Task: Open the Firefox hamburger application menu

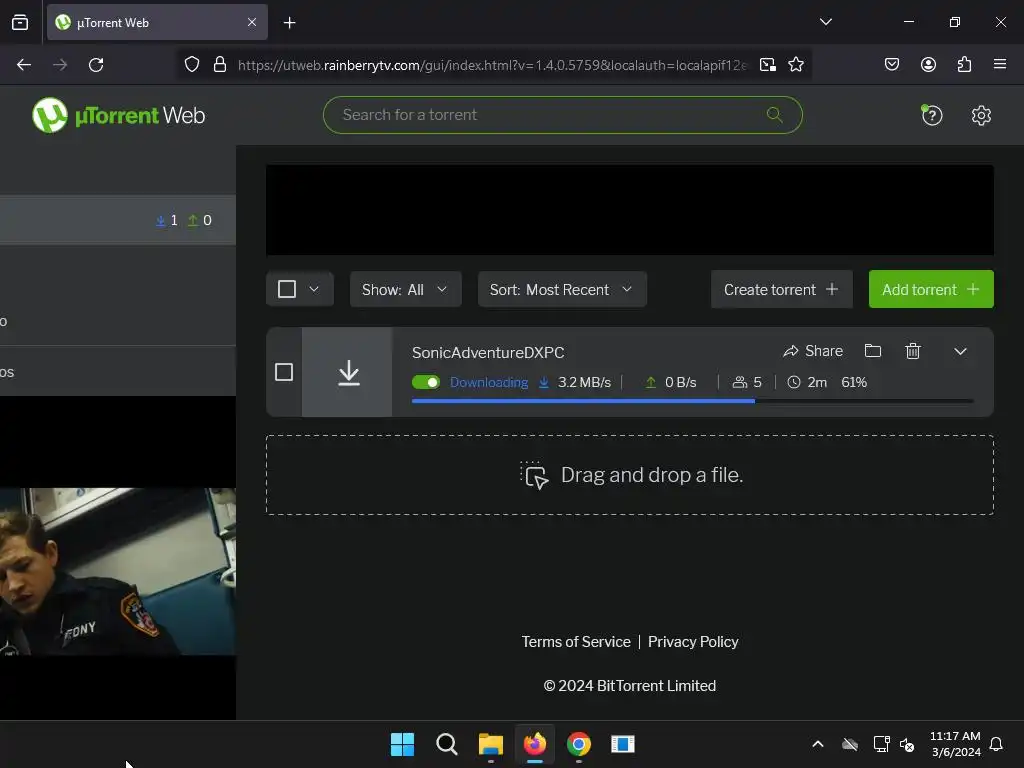Action: point(1000,64)
